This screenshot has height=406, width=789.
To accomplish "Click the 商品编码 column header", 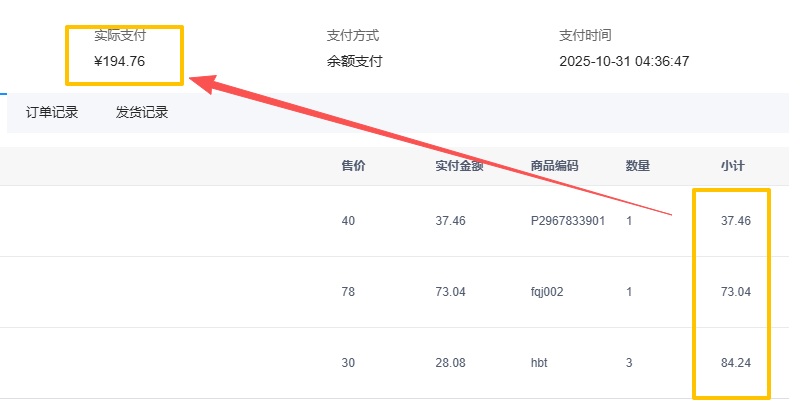I will (554, 166).
